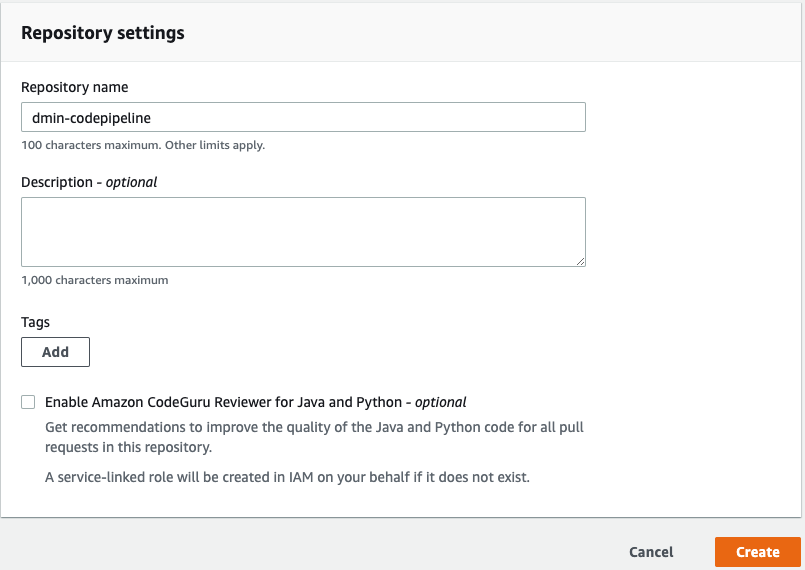
Task: Grab the Description box resize handle
Action: click(580, 261)
